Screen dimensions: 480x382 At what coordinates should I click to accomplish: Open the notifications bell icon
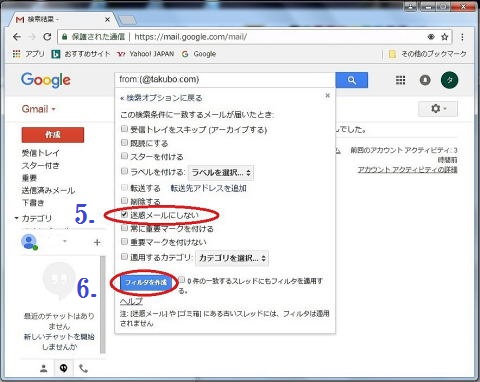(x=425, y=80)
